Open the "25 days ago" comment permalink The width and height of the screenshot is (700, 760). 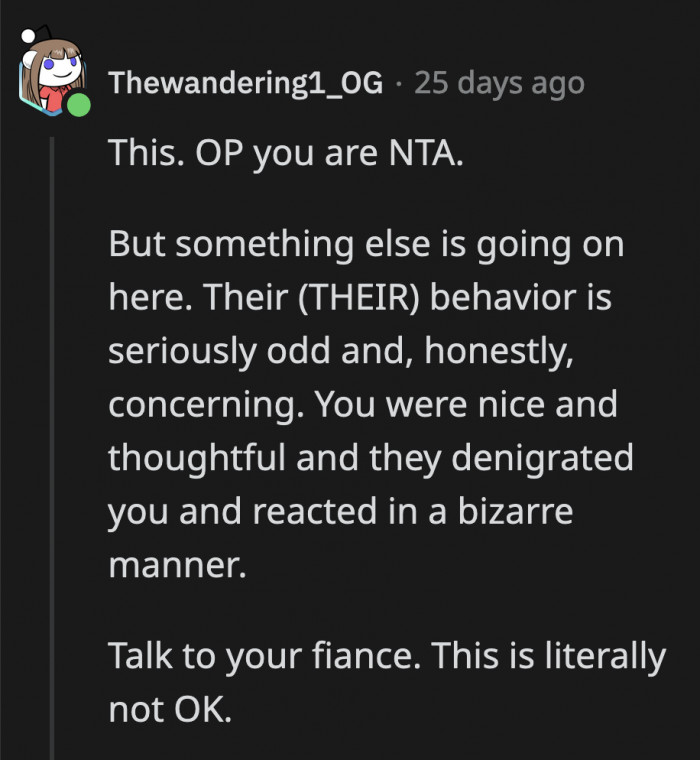pyautogui.click(x=499, y=84)
